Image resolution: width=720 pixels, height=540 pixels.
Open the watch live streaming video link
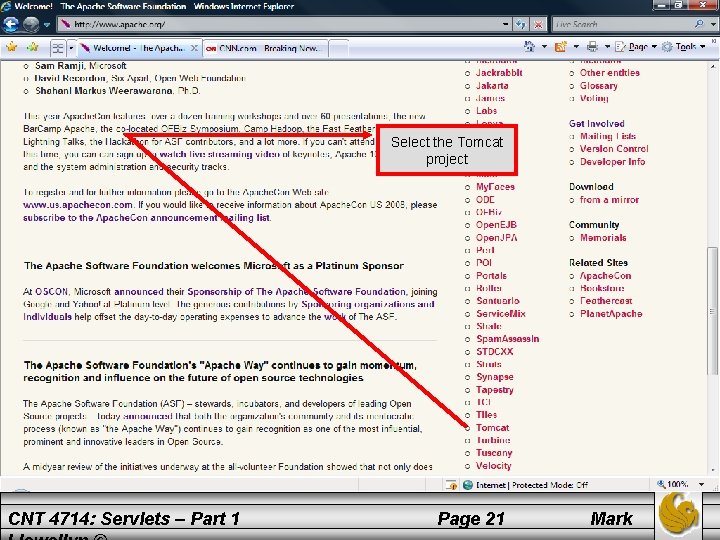[220, 154]
